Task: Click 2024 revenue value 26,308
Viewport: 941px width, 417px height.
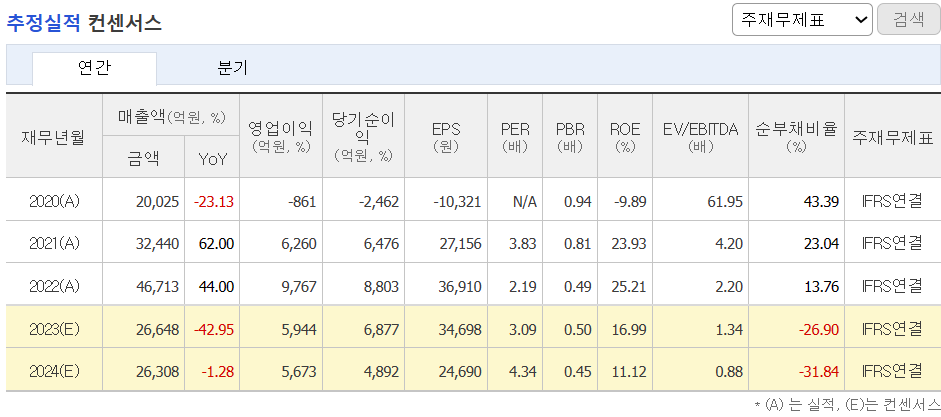Action: coord(157,372)
